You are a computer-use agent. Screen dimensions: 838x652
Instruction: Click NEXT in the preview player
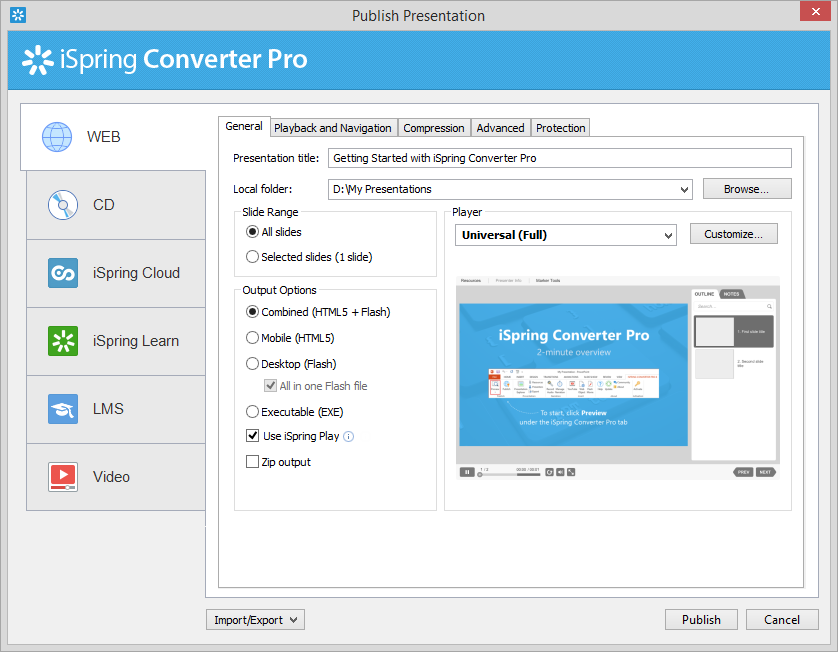click(x=765, y=472)
